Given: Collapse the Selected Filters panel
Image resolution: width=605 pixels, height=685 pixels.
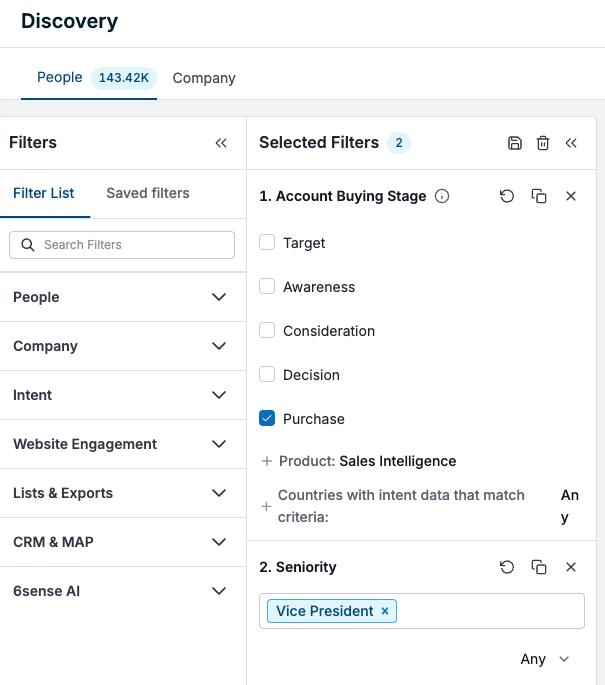Looking at the screenshot, I should tap(571, 143).
